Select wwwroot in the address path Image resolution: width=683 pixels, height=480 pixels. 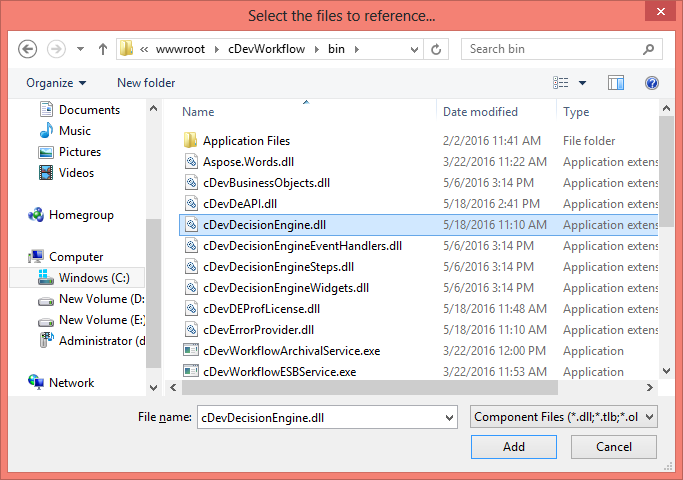pyautogui.click(x=180, y=49)
